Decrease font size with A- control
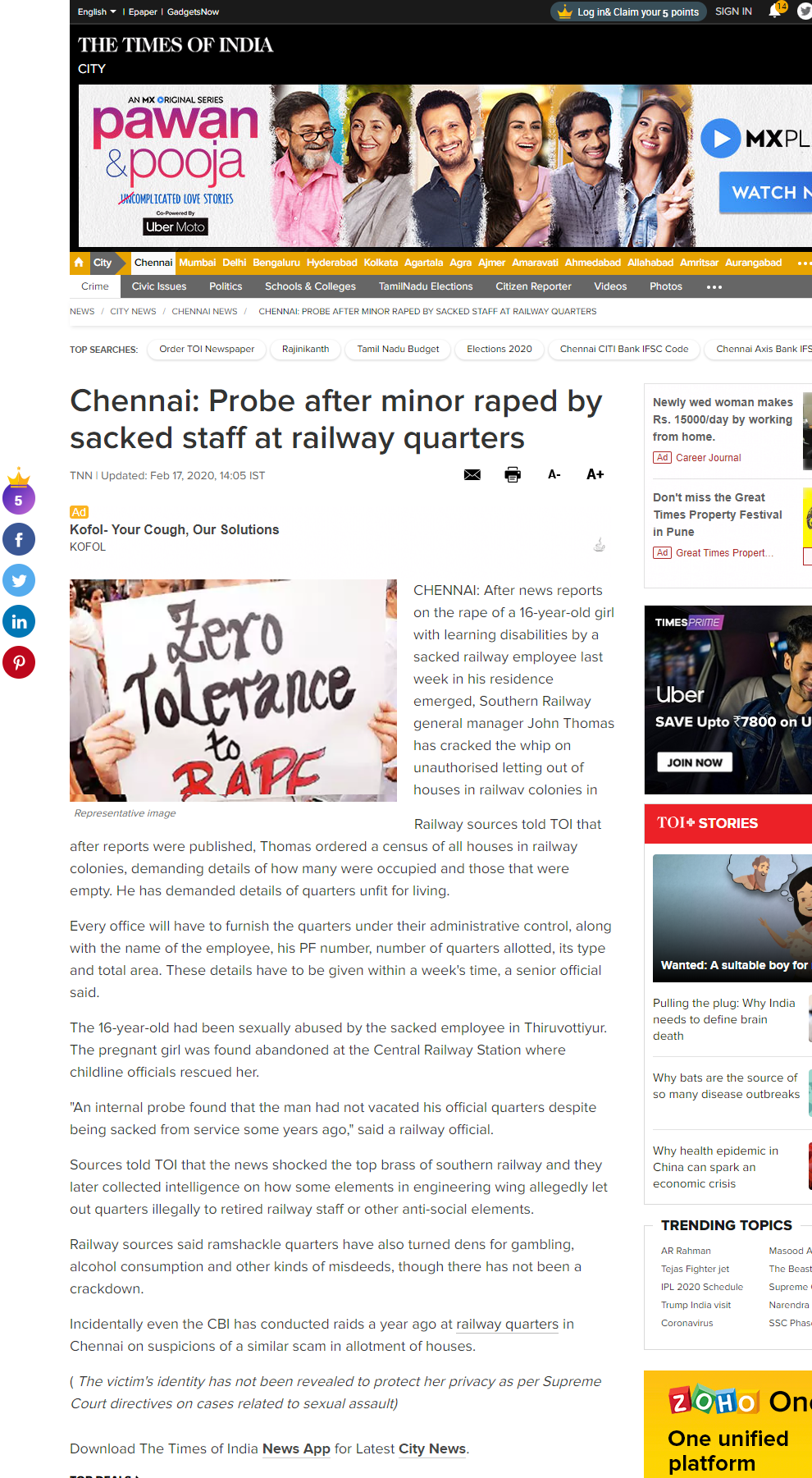 pyautogui.click(x=554, y=474)
